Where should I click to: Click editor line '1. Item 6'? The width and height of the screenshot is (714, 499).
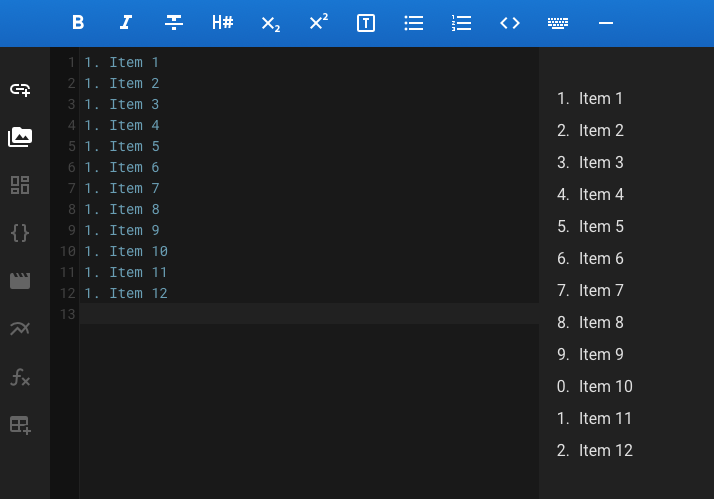(x=122, y=167)
